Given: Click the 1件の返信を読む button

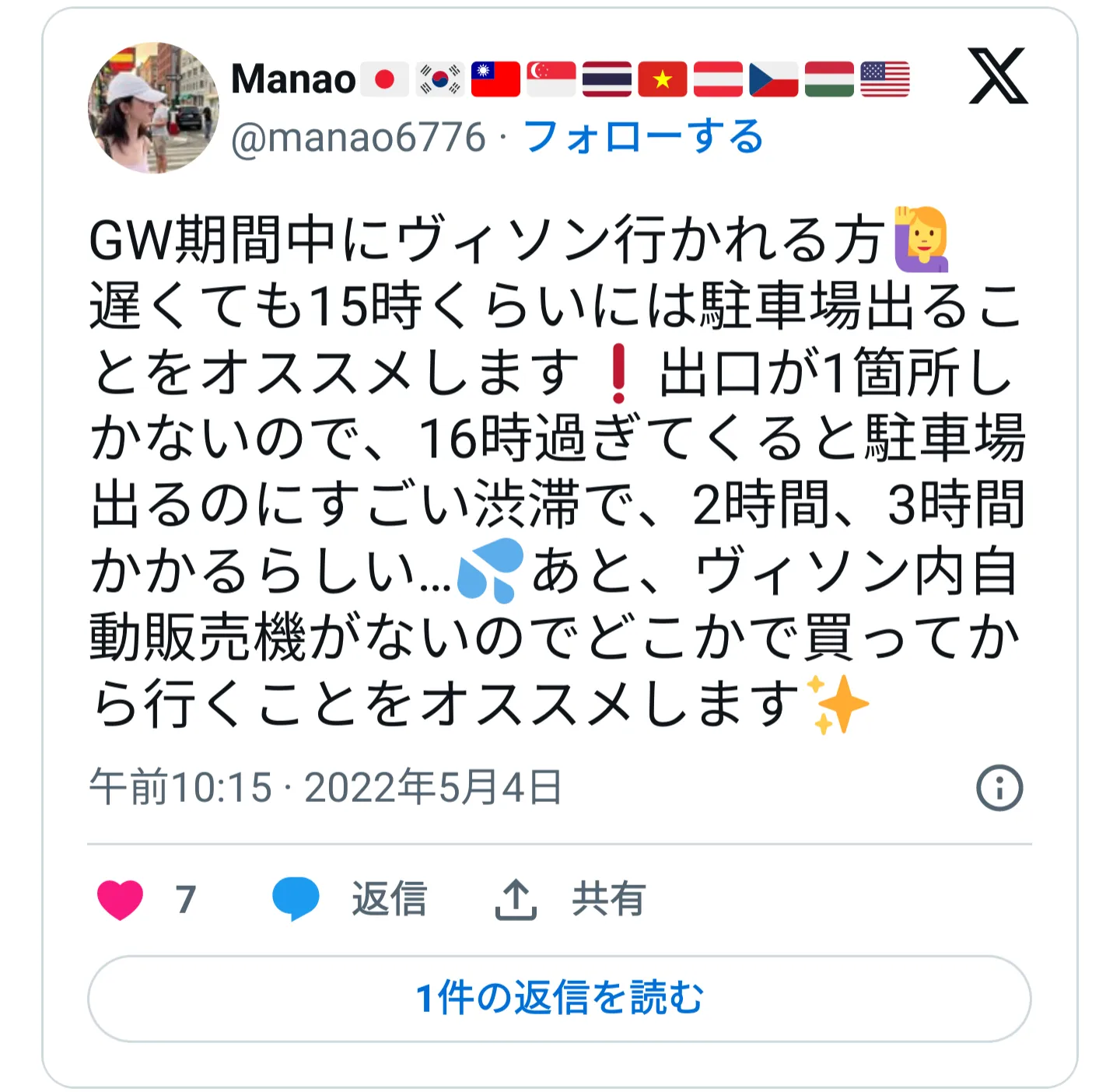Looking at the screenshot, I should [x=559, y=999].
